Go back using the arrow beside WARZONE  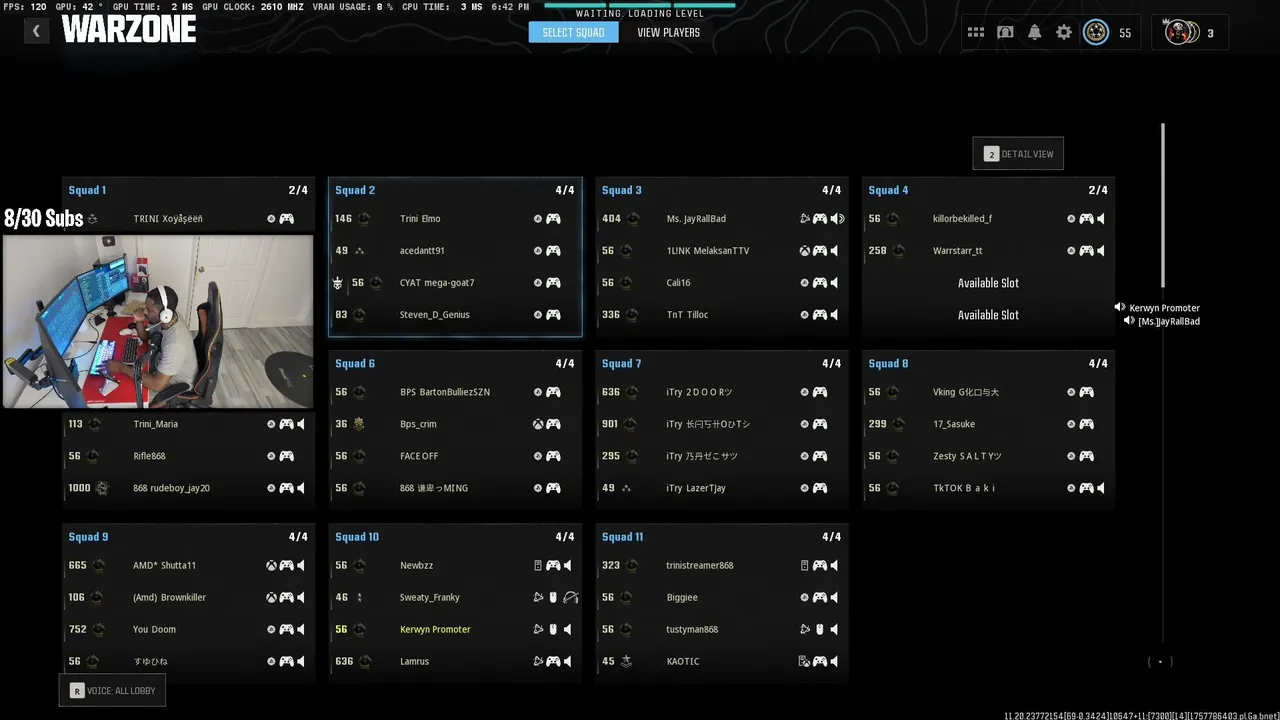(36, 31)
